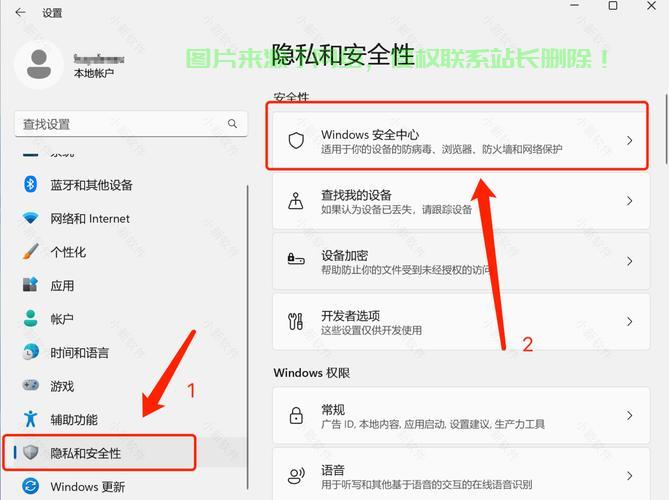This screenshot has height=500, width=669.
Task: Click the Accessibility figure icon
Action: (30, 419)
